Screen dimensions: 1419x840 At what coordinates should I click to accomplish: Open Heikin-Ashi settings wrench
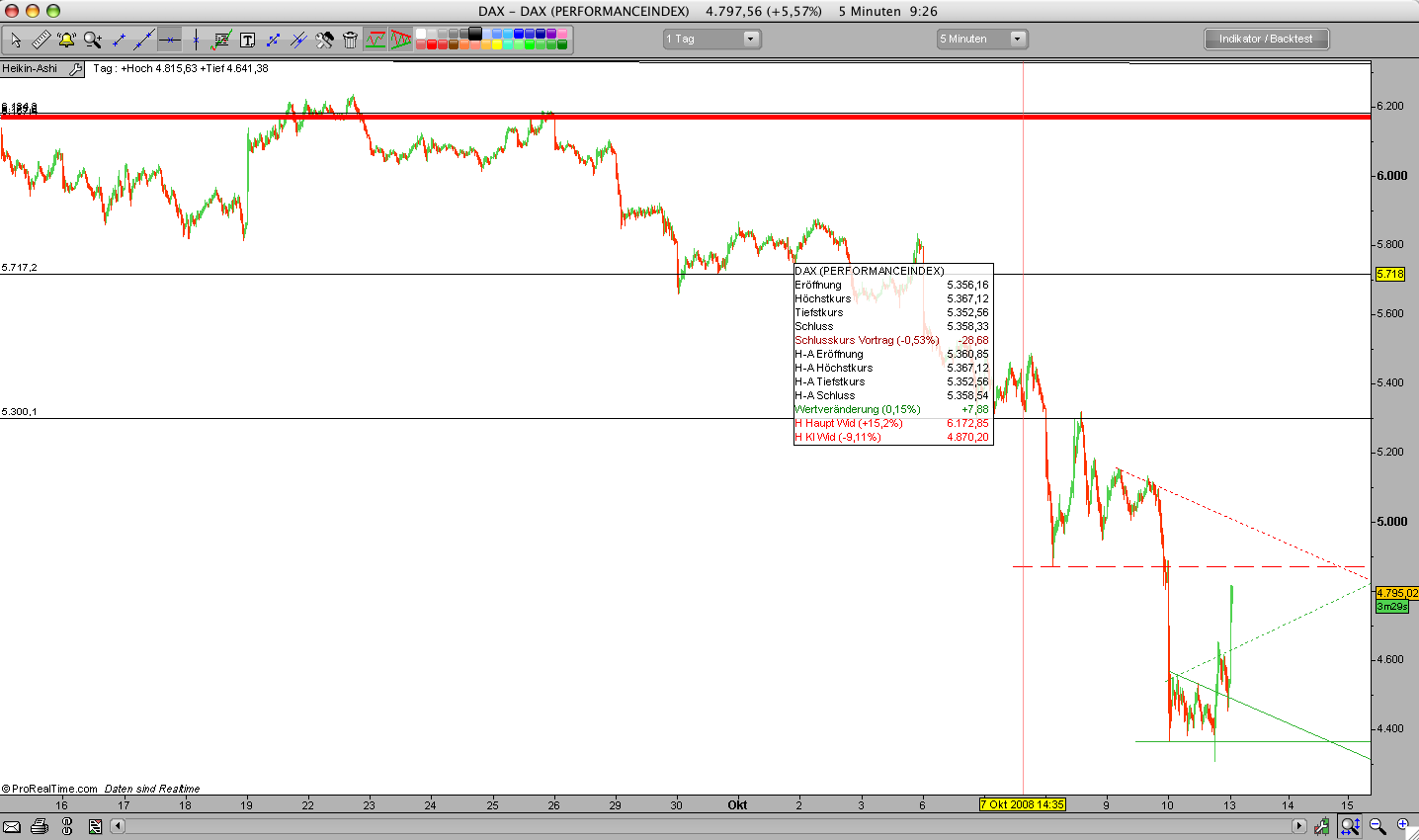point(76,69)
